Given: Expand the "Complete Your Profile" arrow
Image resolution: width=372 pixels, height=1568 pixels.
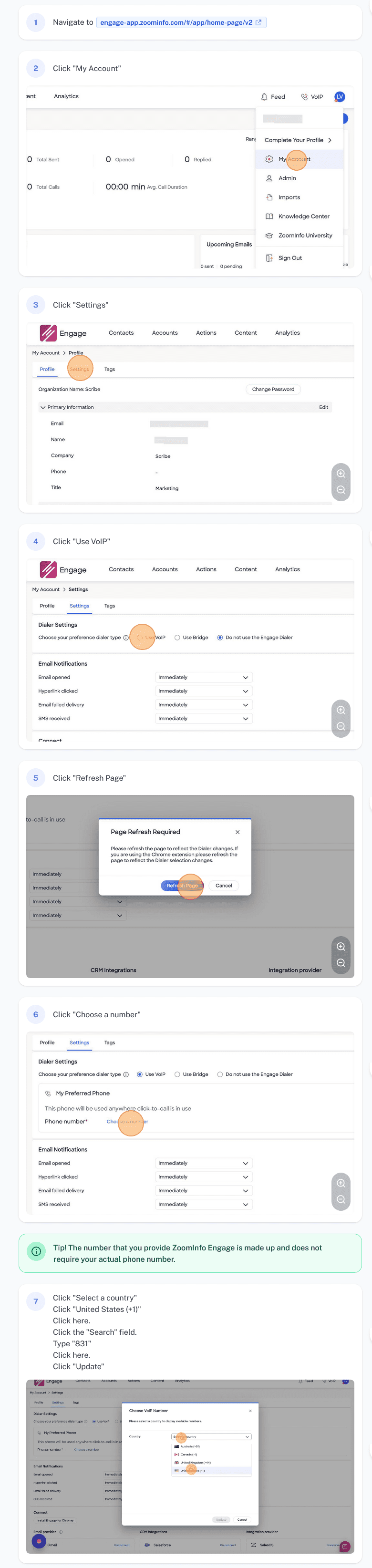Looking at the screenshot, I should click(x=330, y=140).
